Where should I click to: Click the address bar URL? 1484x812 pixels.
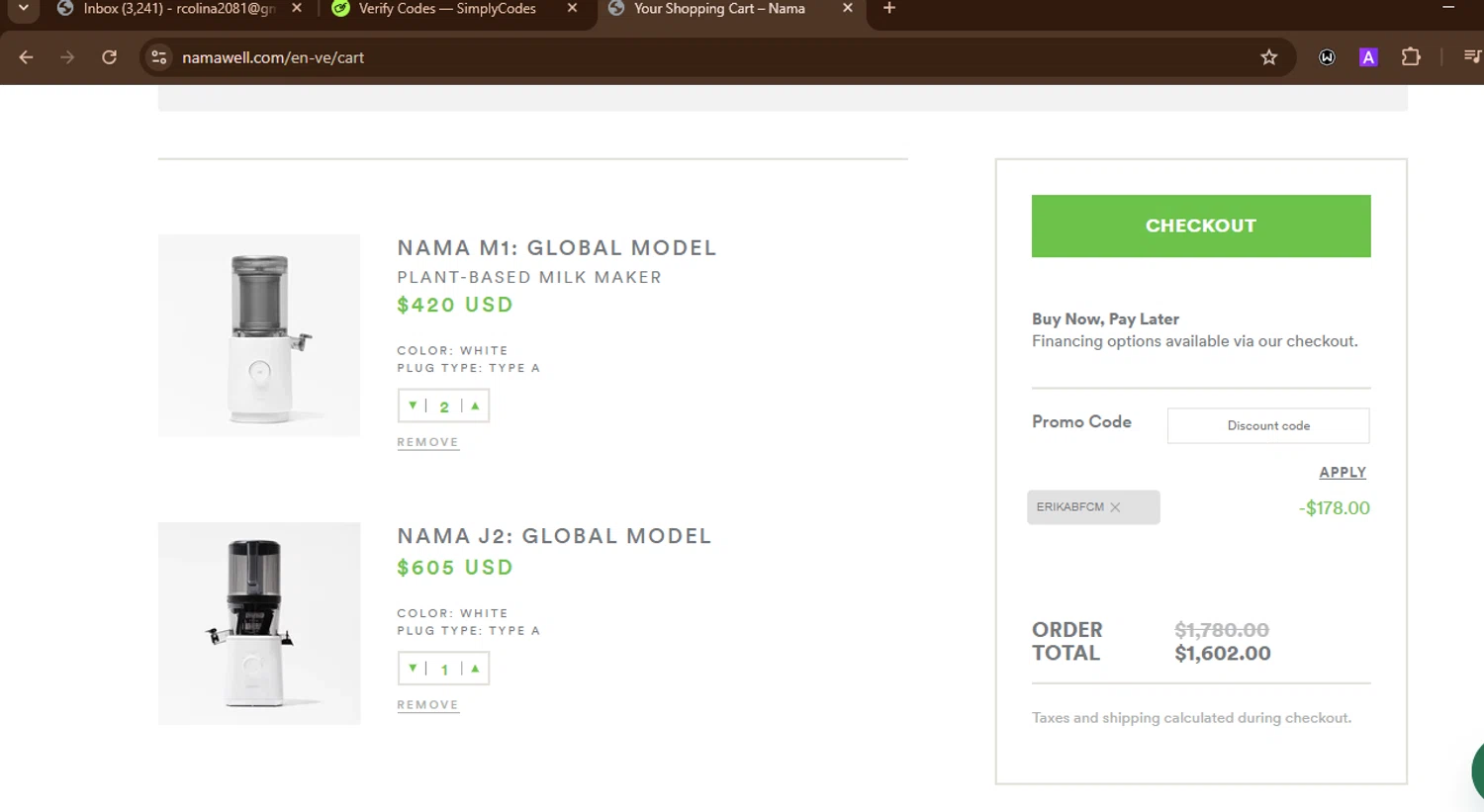coord(273,57)
